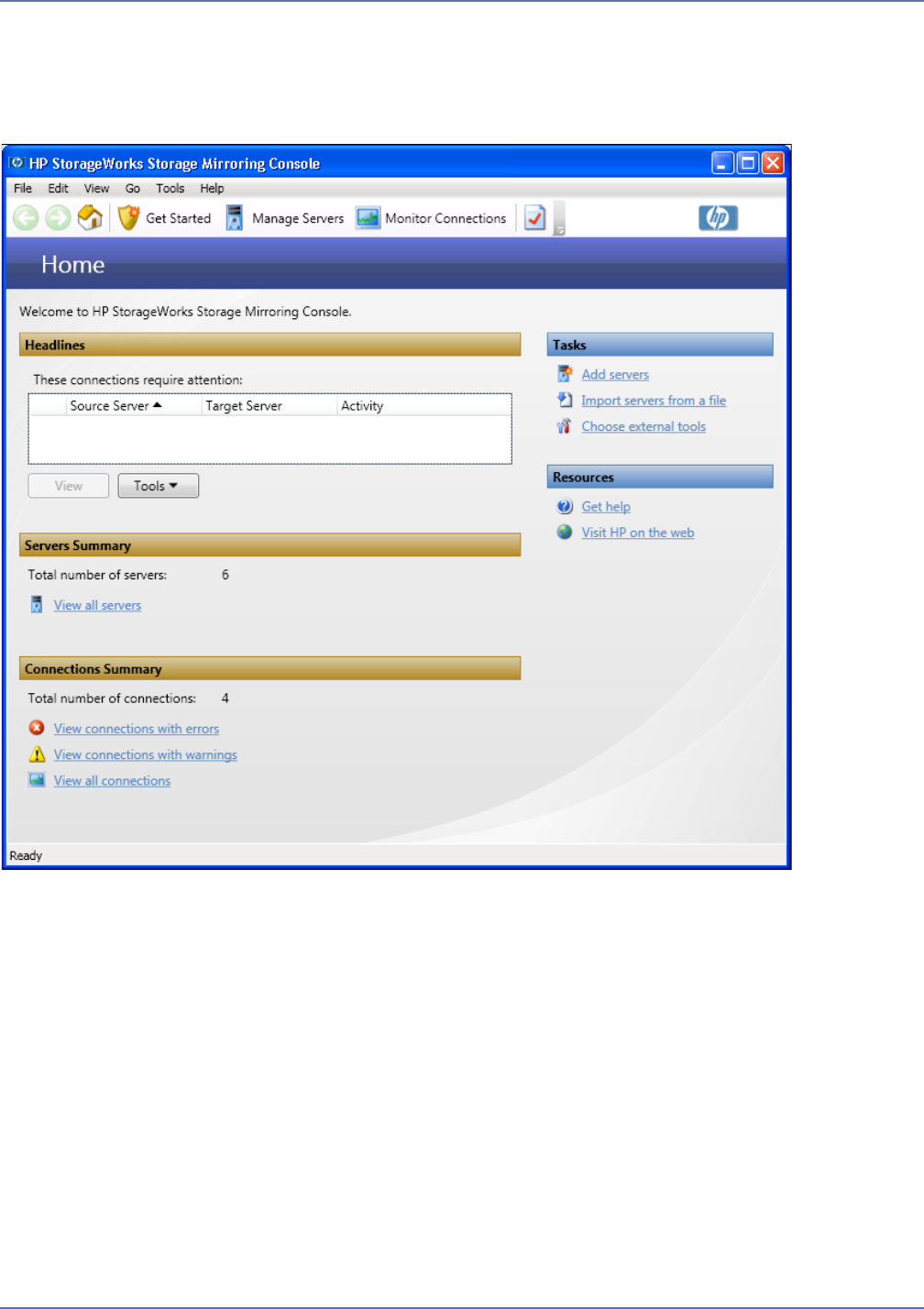The width and height of the screenshot is (924, 1309).
Task: Click Manage Servers toolbar label
Action: coord(298,218)
